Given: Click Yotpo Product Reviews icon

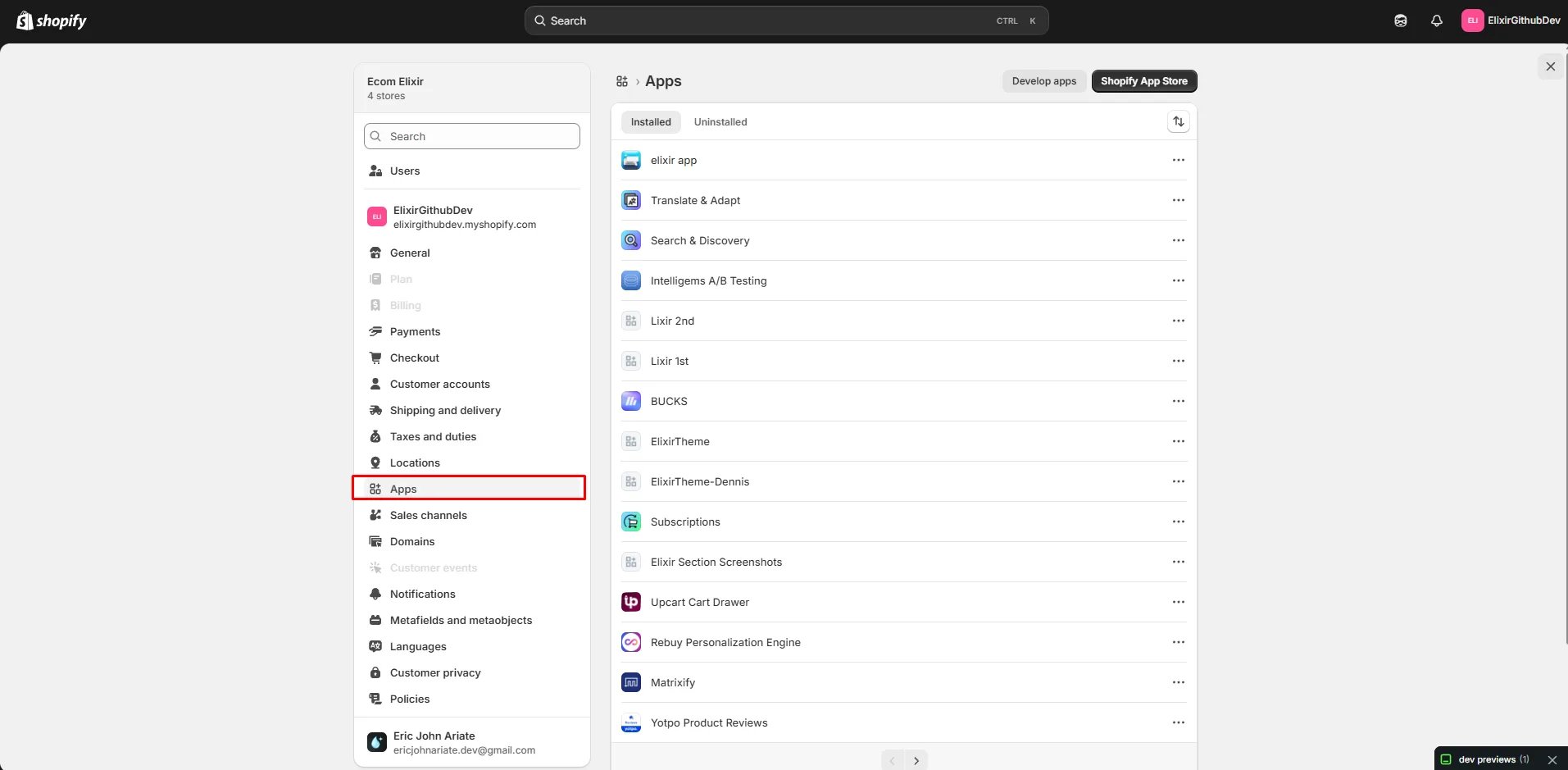Looking at the screenshot, I should (631, 722).
